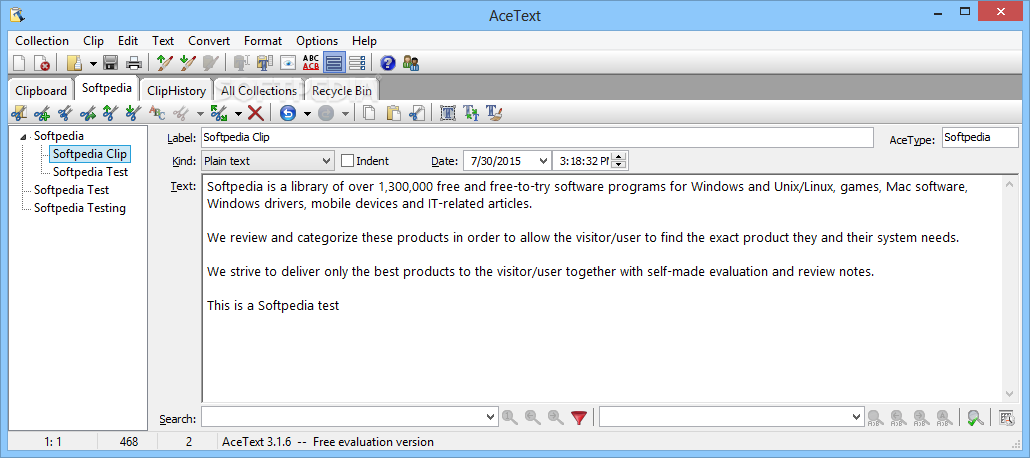Click the time field showing 3:18:32
Image resolution: width=1030 pixels, height=458 pixels.
pyautogui.click(x=585, y=160)
